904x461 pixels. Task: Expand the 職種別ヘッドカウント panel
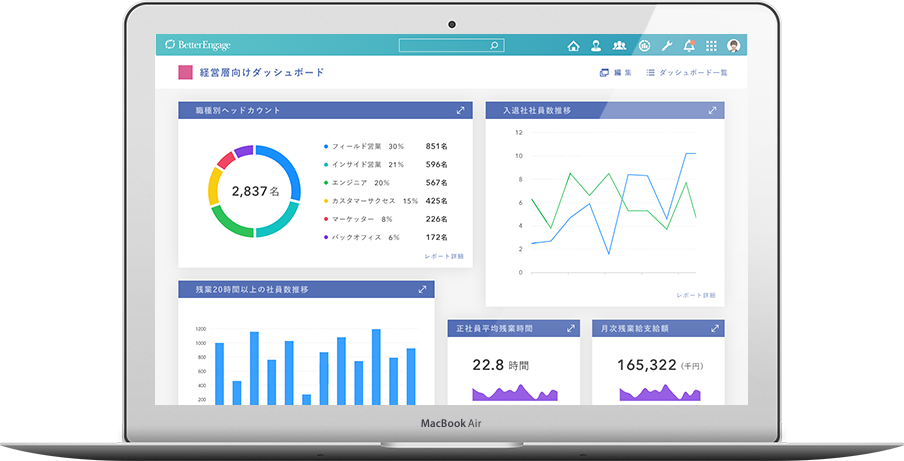[460, 111]
